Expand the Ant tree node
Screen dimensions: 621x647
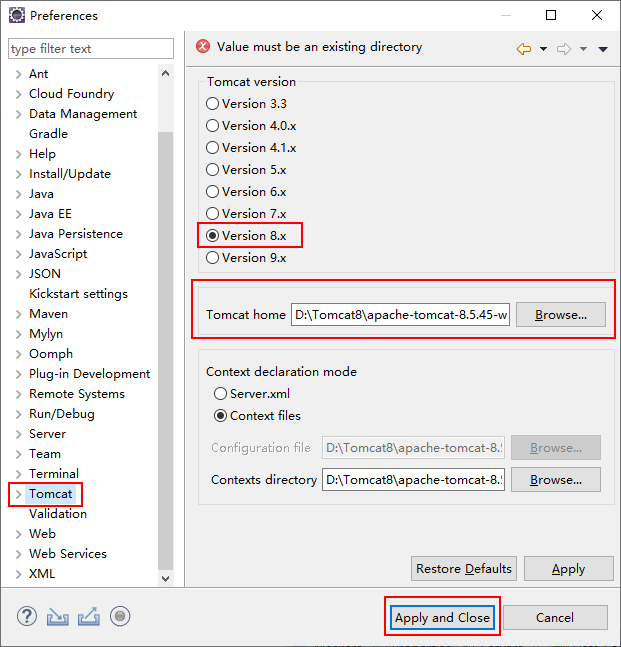pos(19,74)
